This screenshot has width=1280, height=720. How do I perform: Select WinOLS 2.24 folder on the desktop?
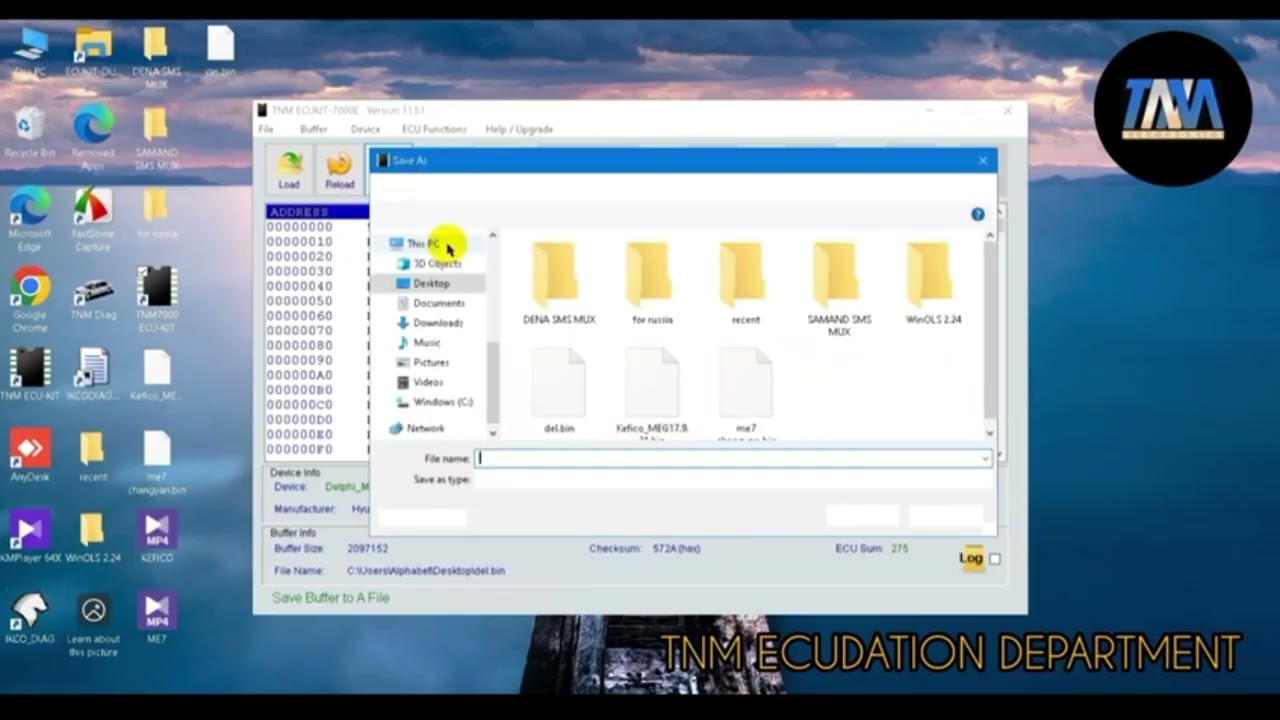coord(93,536)
